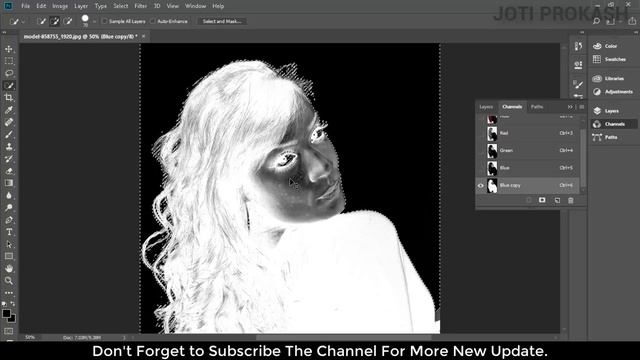Click Add to Selection mode icon
Viewport: 640px width, 360px height.
(54, 21)
